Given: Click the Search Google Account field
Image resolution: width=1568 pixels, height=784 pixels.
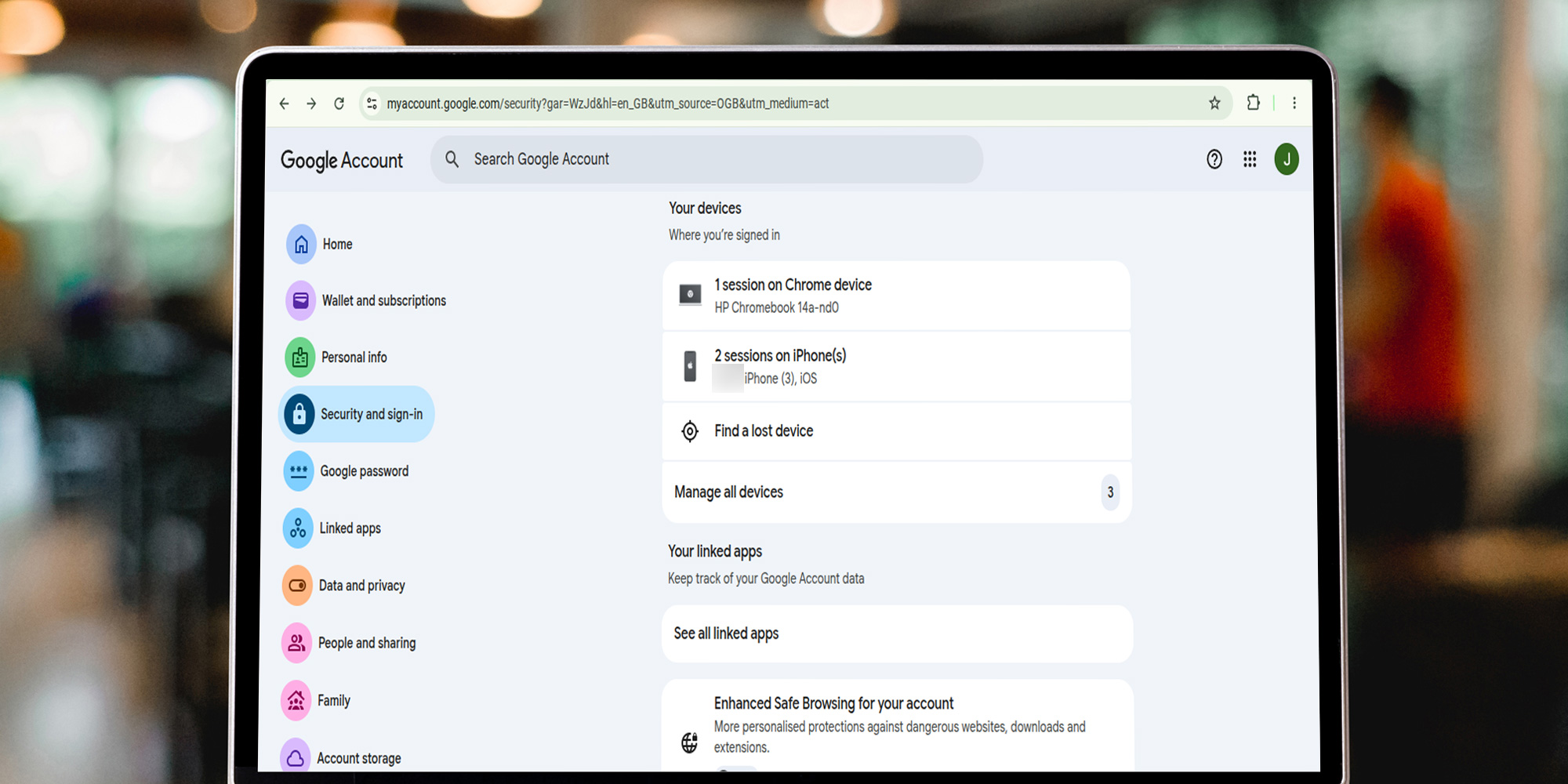Looking at the screenshot, I should (706, 159).
